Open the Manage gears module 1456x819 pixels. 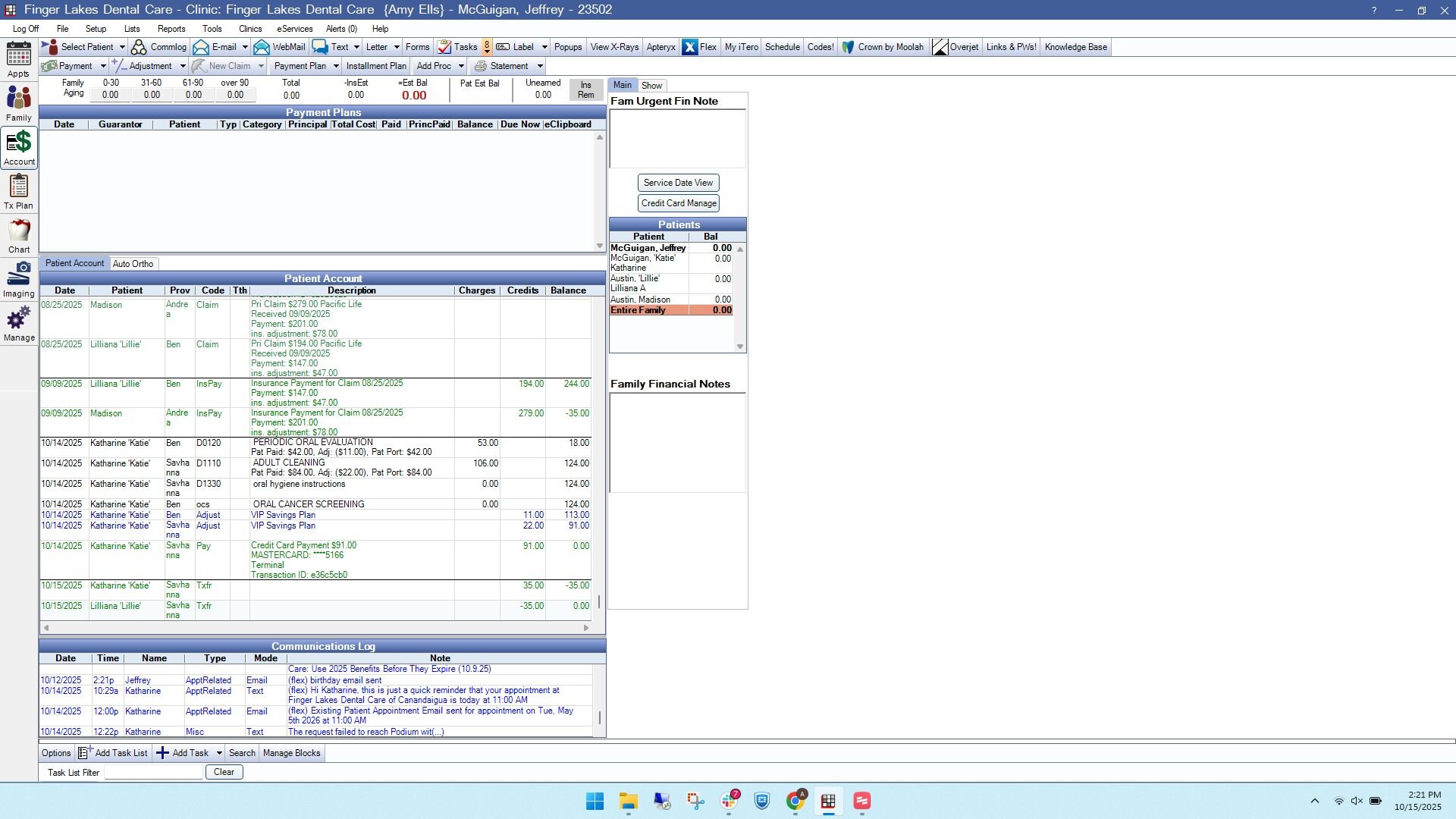point(19,323)
